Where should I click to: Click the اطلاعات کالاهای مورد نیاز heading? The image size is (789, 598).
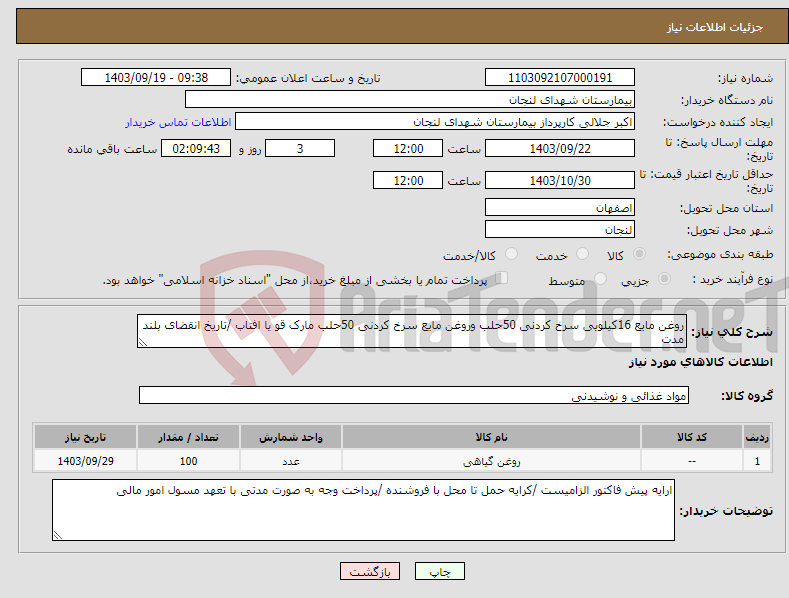coord(700,362)
